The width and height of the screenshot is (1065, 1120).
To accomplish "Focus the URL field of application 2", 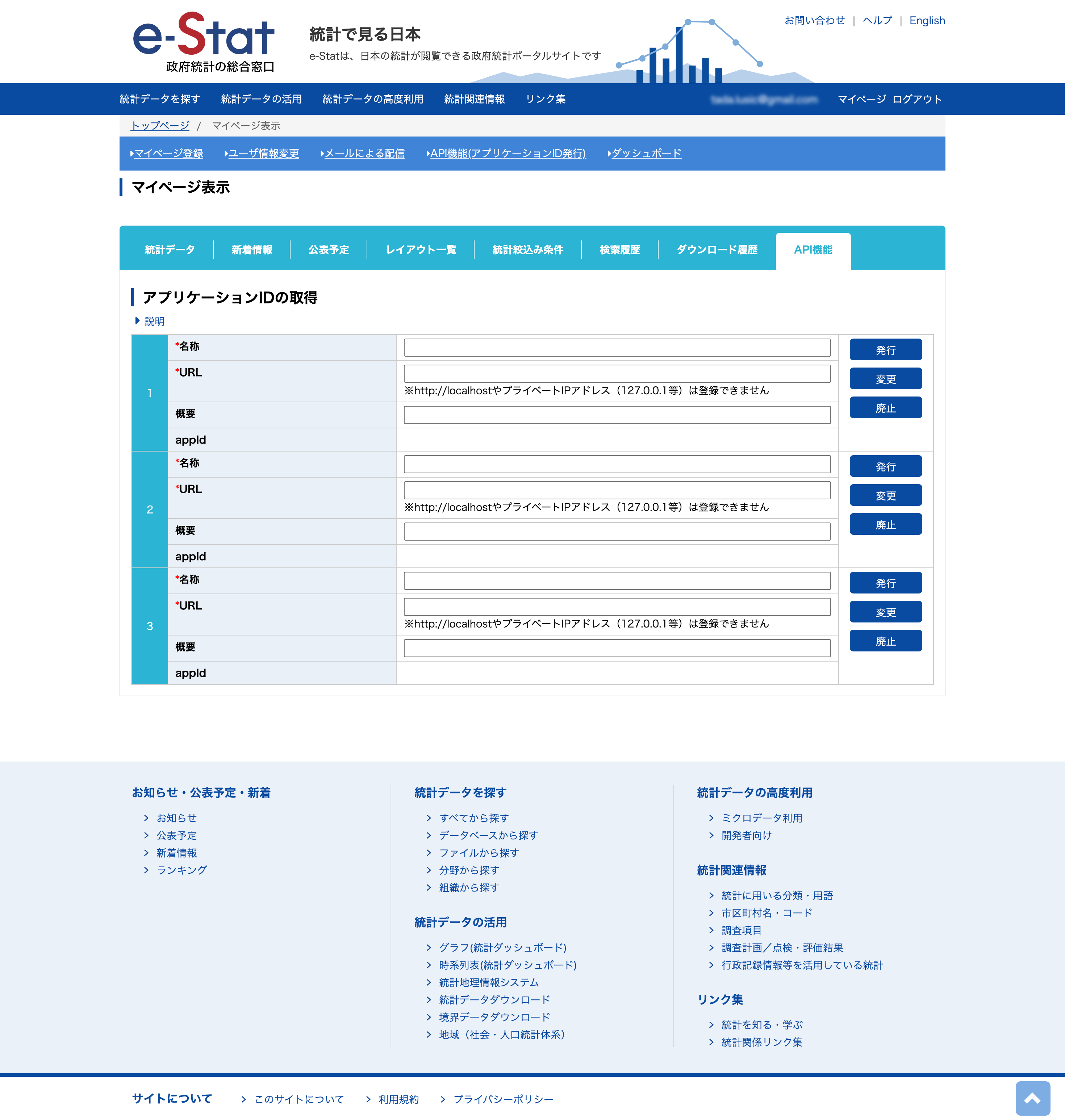I will tap(617, 490).
